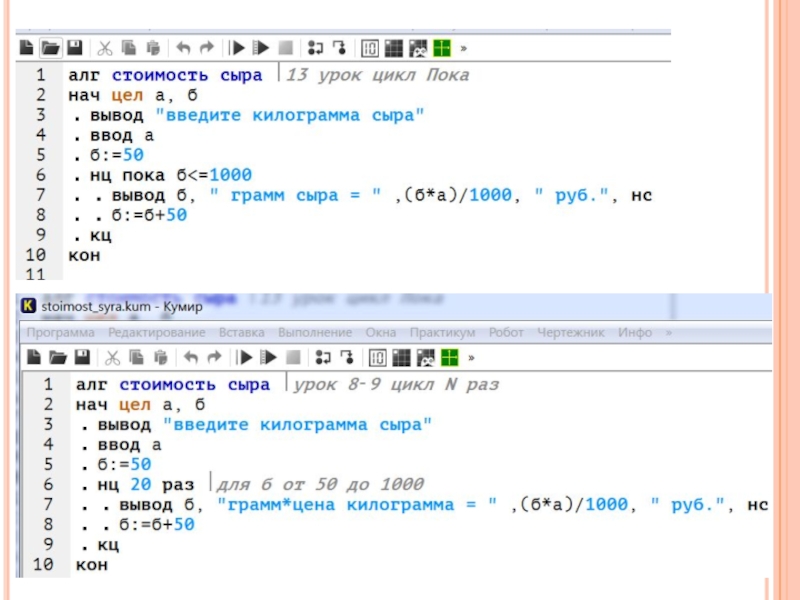Click Paste icon in upper Kumir toolbar
800x600 pixels.
click(x=153, y=48)
